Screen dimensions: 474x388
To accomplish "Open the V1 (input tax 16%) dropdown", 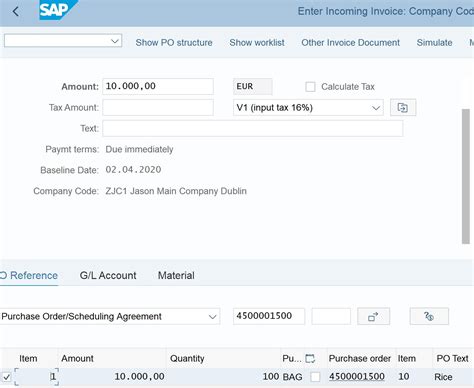I will click(x=308, y=107).
